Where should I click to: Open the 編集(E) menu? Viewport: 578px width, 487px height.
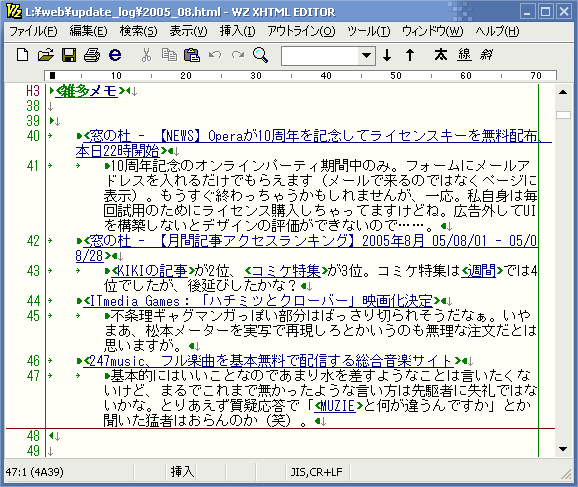click(88, 31)
